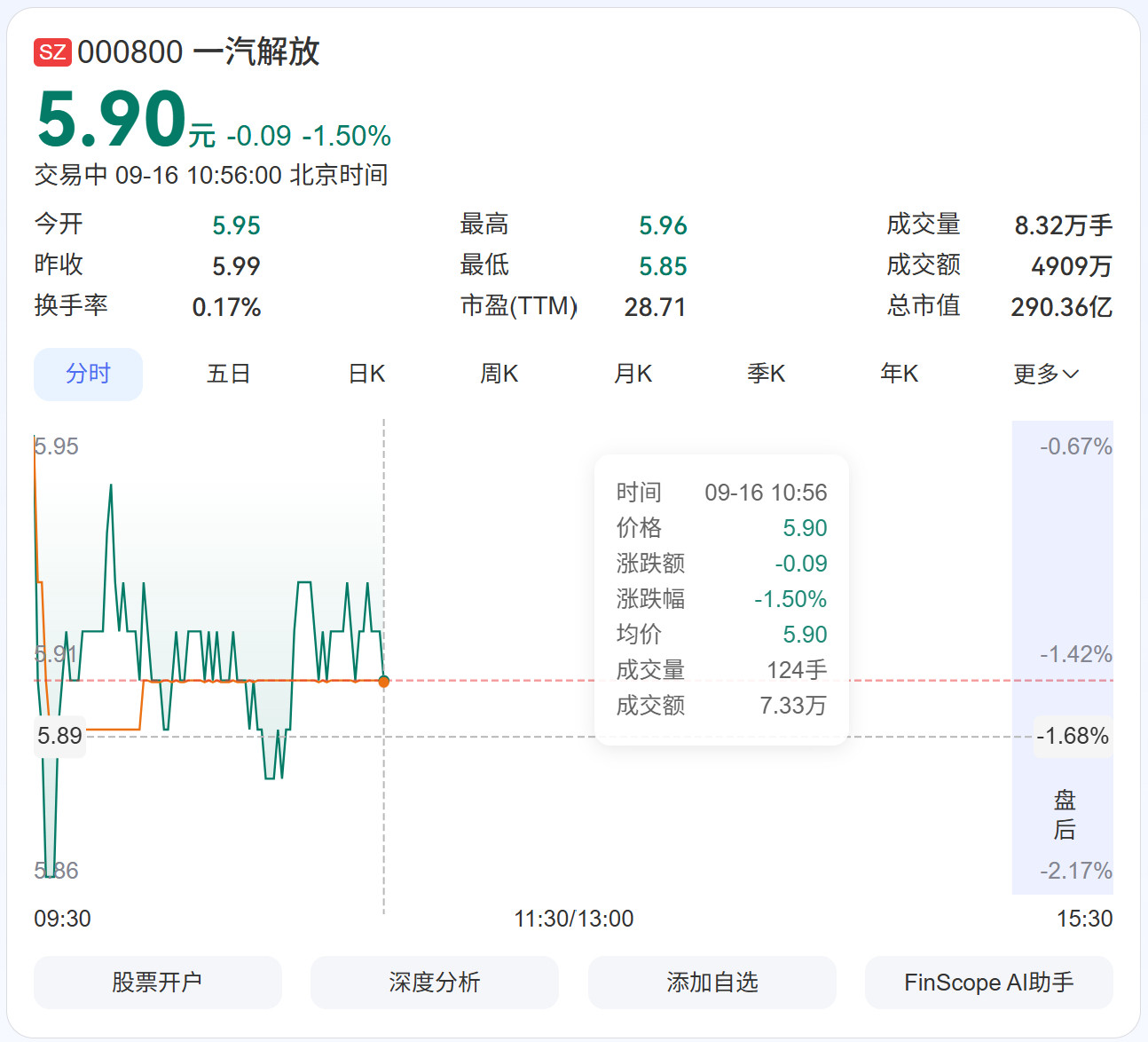Select the 周K weekly candlestick tab
This screenshot has width=1148, height=1042.
pyautogui.click(x=499, y=374)
